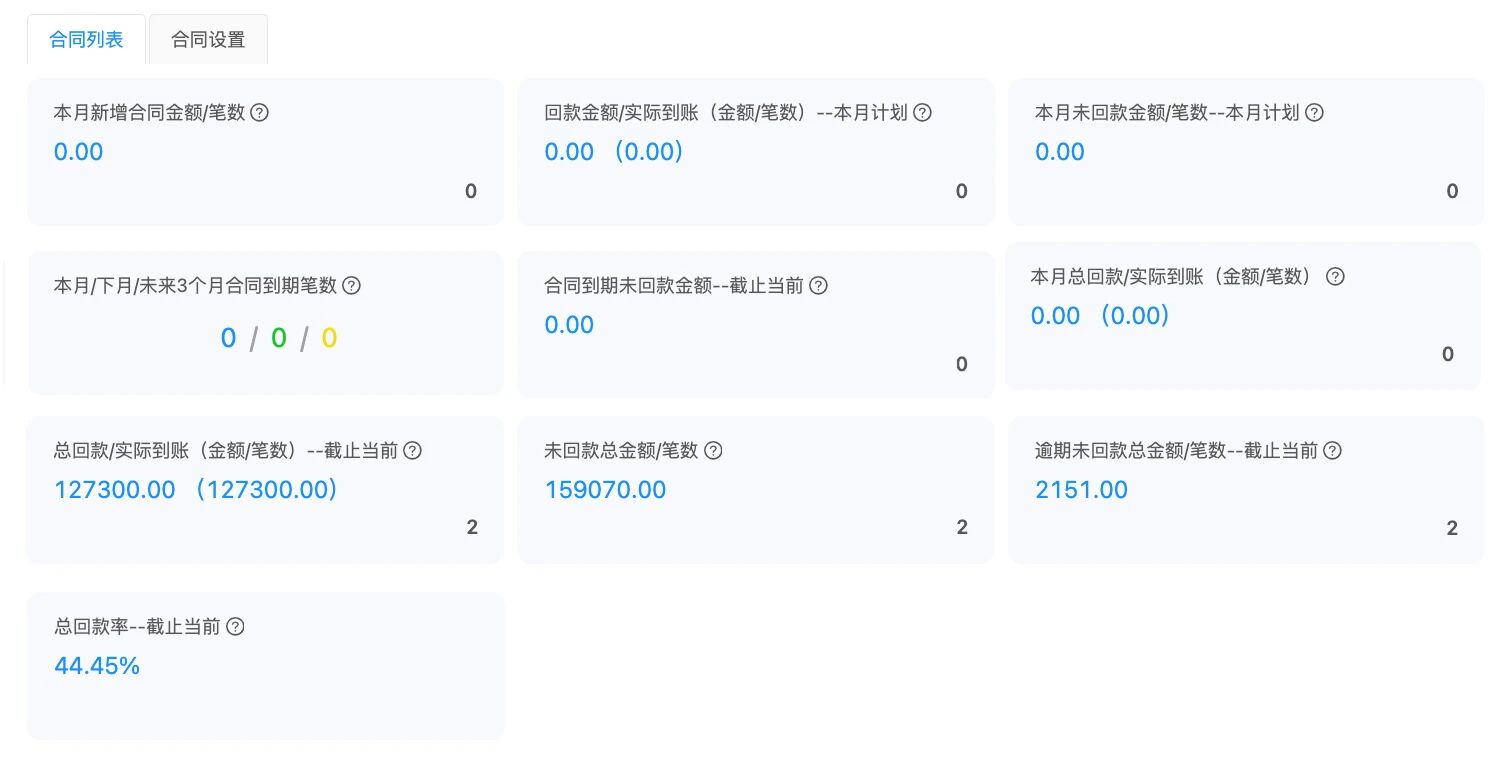Click the green 0 next-month expiring count
Screen dimensions: 1503x776
[x=279, y=339]
